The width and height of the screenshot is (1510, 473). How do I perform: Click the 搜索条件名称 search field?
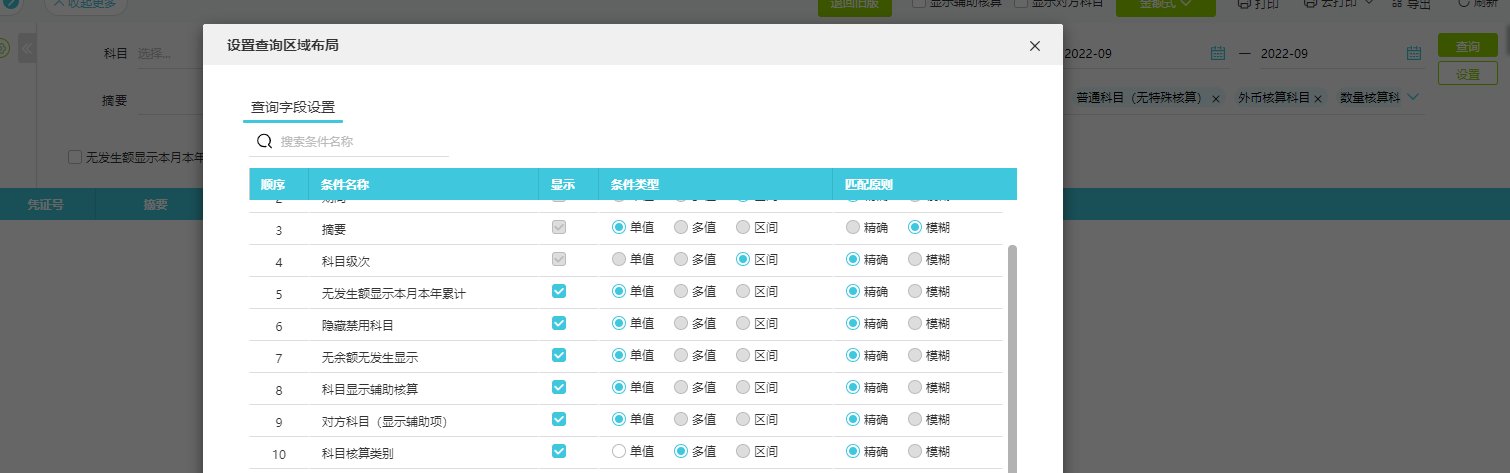pyautogui.click(x=360, y=142)
